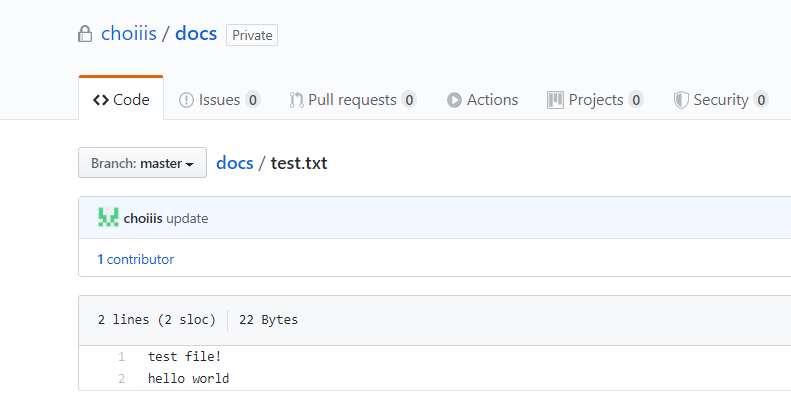The height and width of the screenshot is (410, 791).
Task: Select line number 1 in the file
Action: click(x=121, y=357)
